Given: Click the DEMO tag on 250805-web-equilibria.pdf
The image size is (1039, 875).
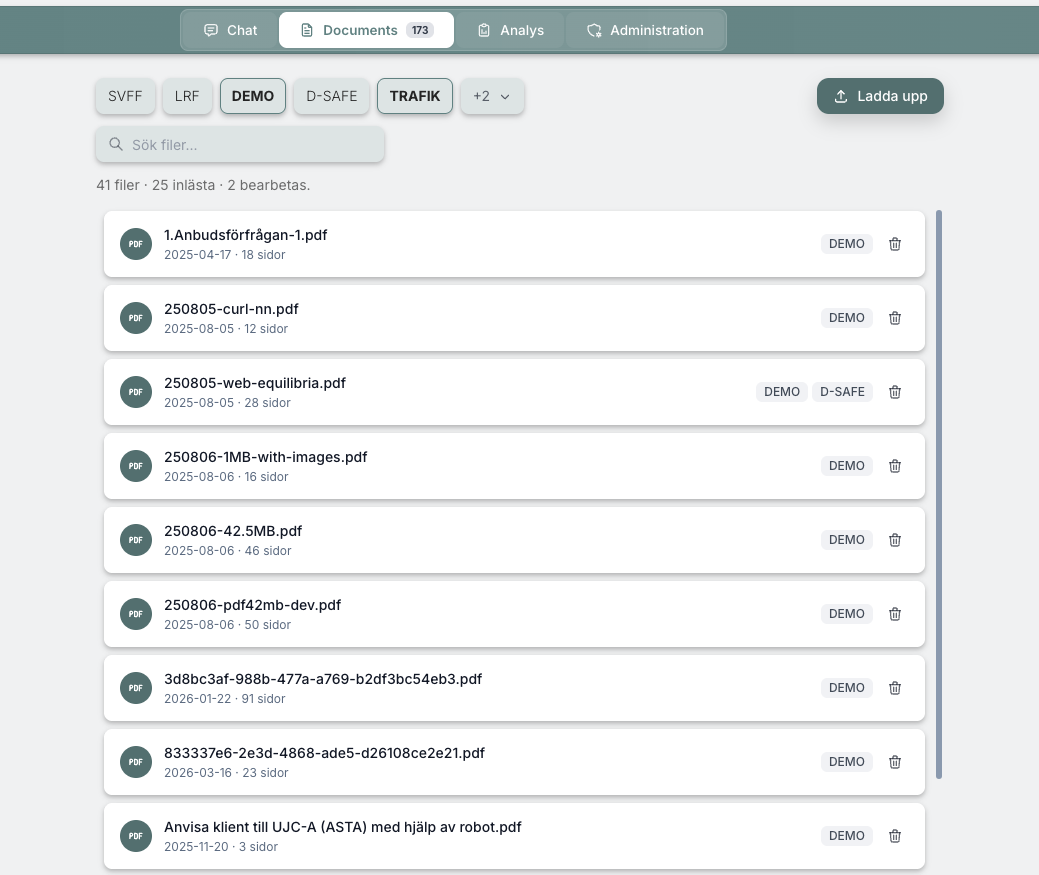Looking at the screenshot, I should pos(782,392).
